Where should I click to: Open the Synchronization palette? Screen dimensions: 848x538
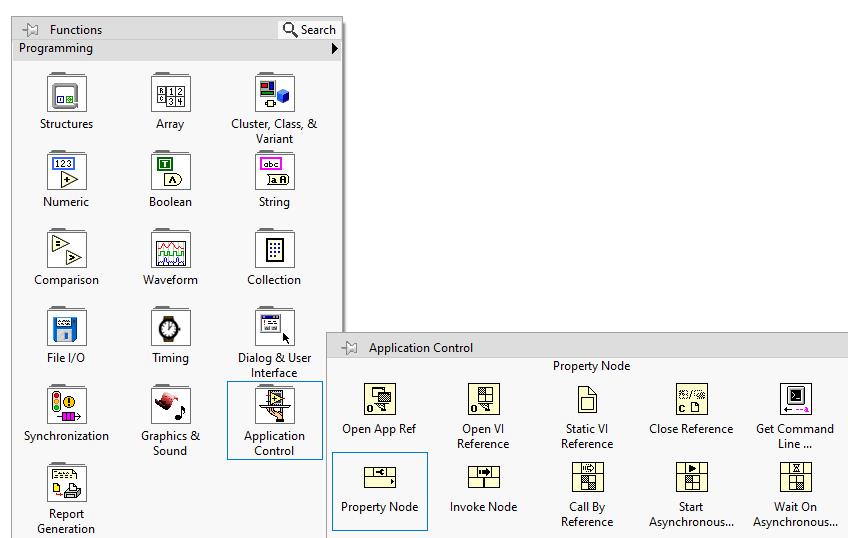[67, 404]
